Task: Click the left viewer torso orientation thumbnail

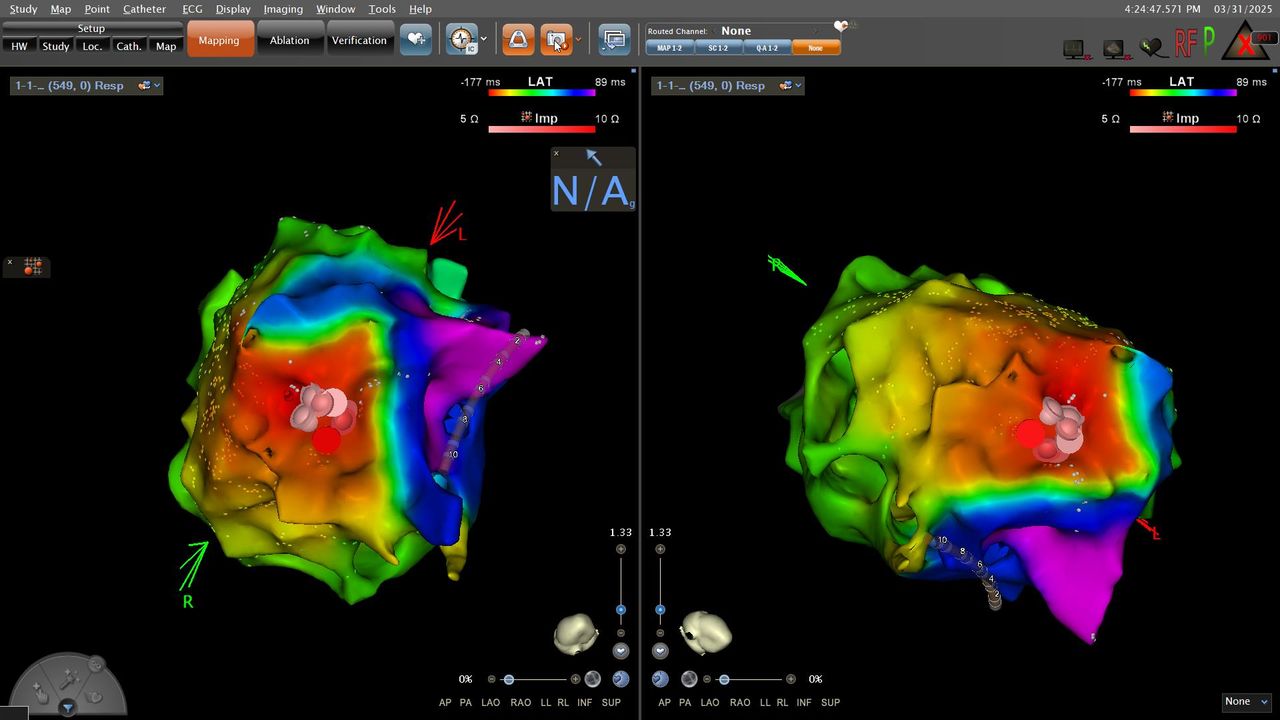Action: [576, 634]
